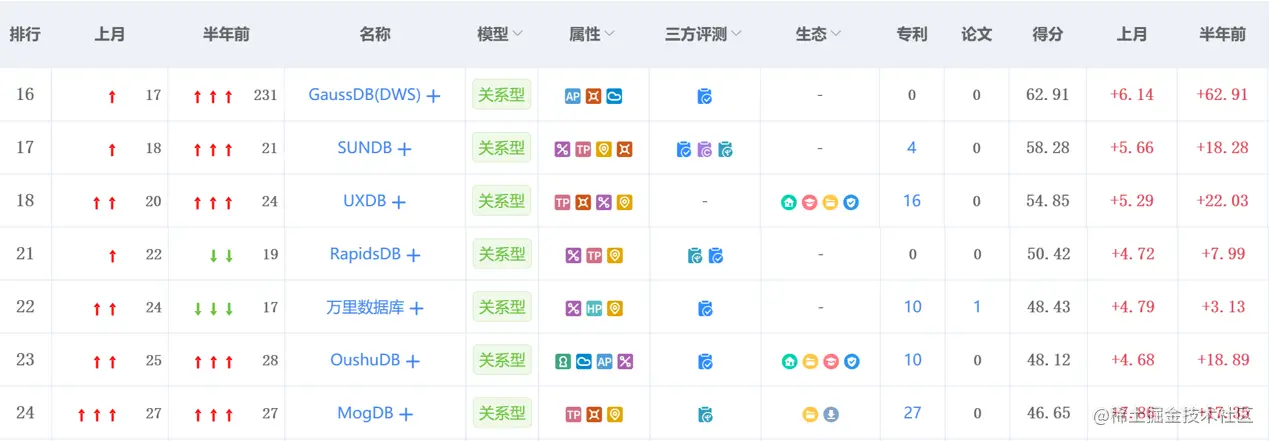Open the MogDB database link
The image size is (1269, 441).
pos(366,413)
